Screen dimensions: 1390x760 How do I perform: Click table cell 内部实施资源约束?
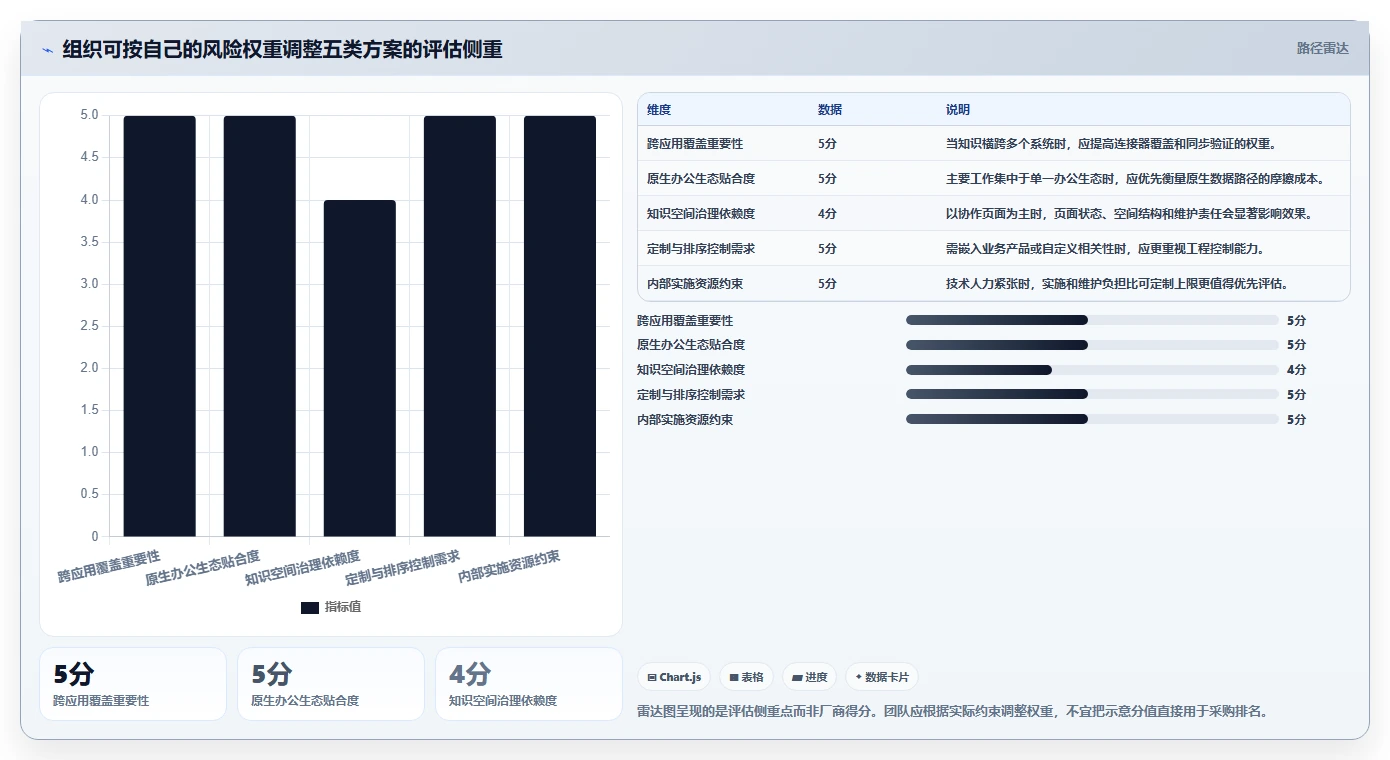[x=695, y=284]
